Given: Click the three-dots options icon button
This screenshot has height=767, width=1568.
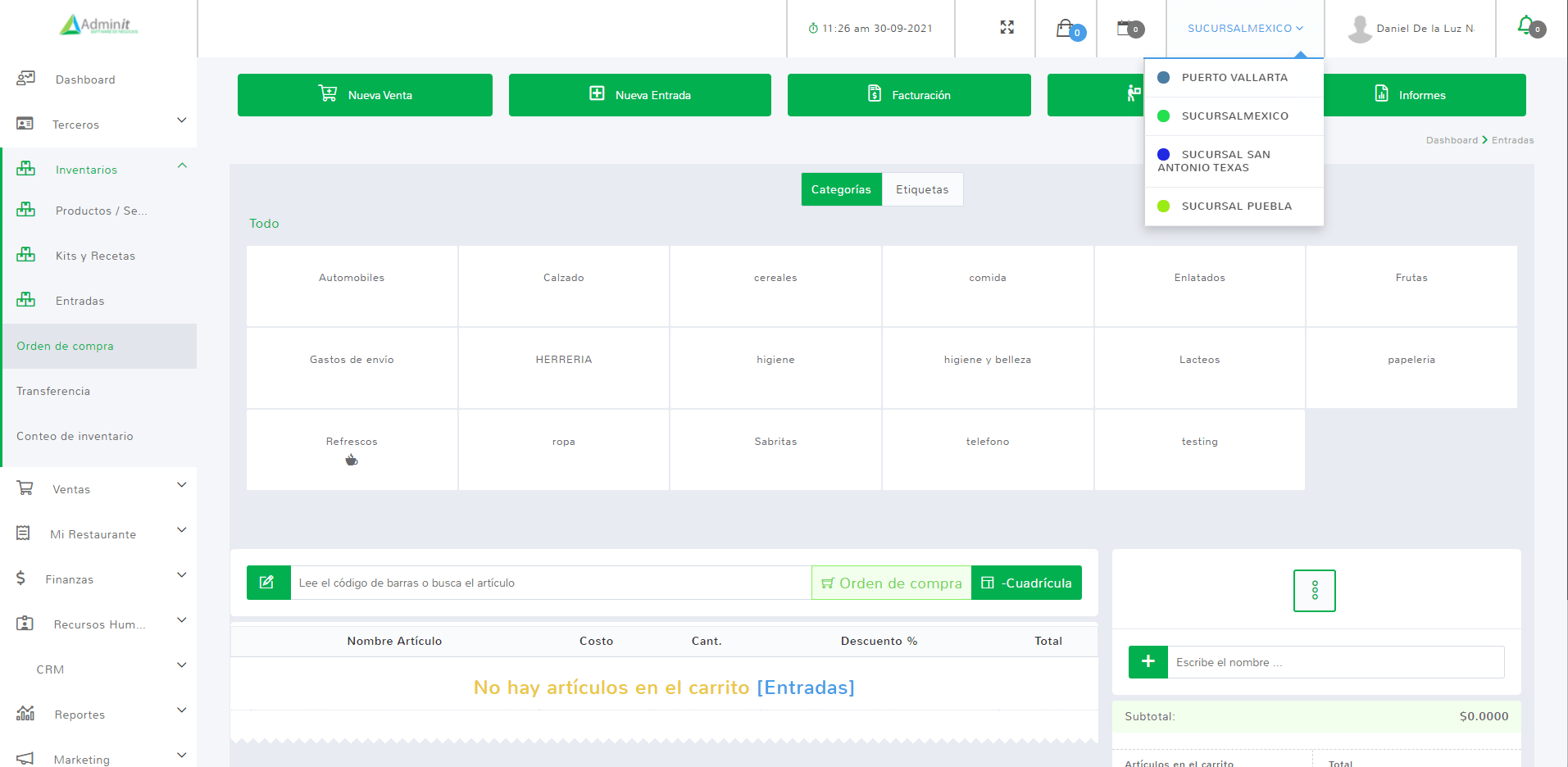Looking at the screenshot, I should click(x=1314, y=591).
